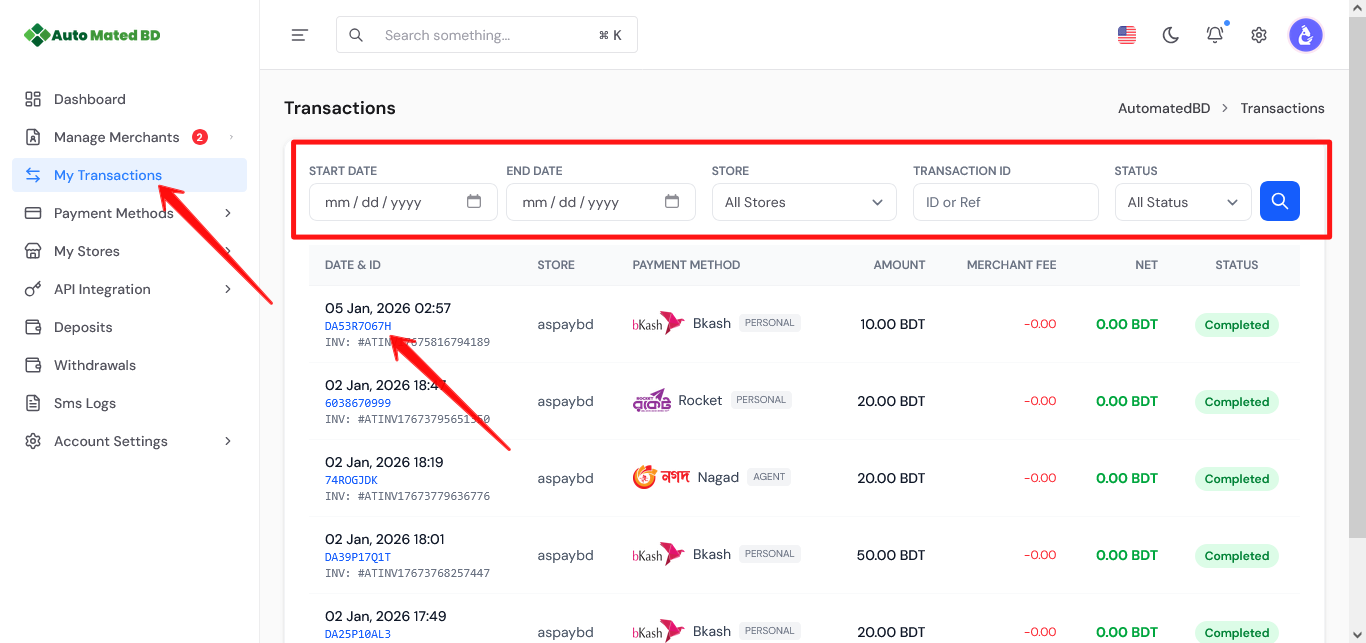View the Sms Logs page
The height and width of the screenshot is (643, 1366).
pos(82,402)
